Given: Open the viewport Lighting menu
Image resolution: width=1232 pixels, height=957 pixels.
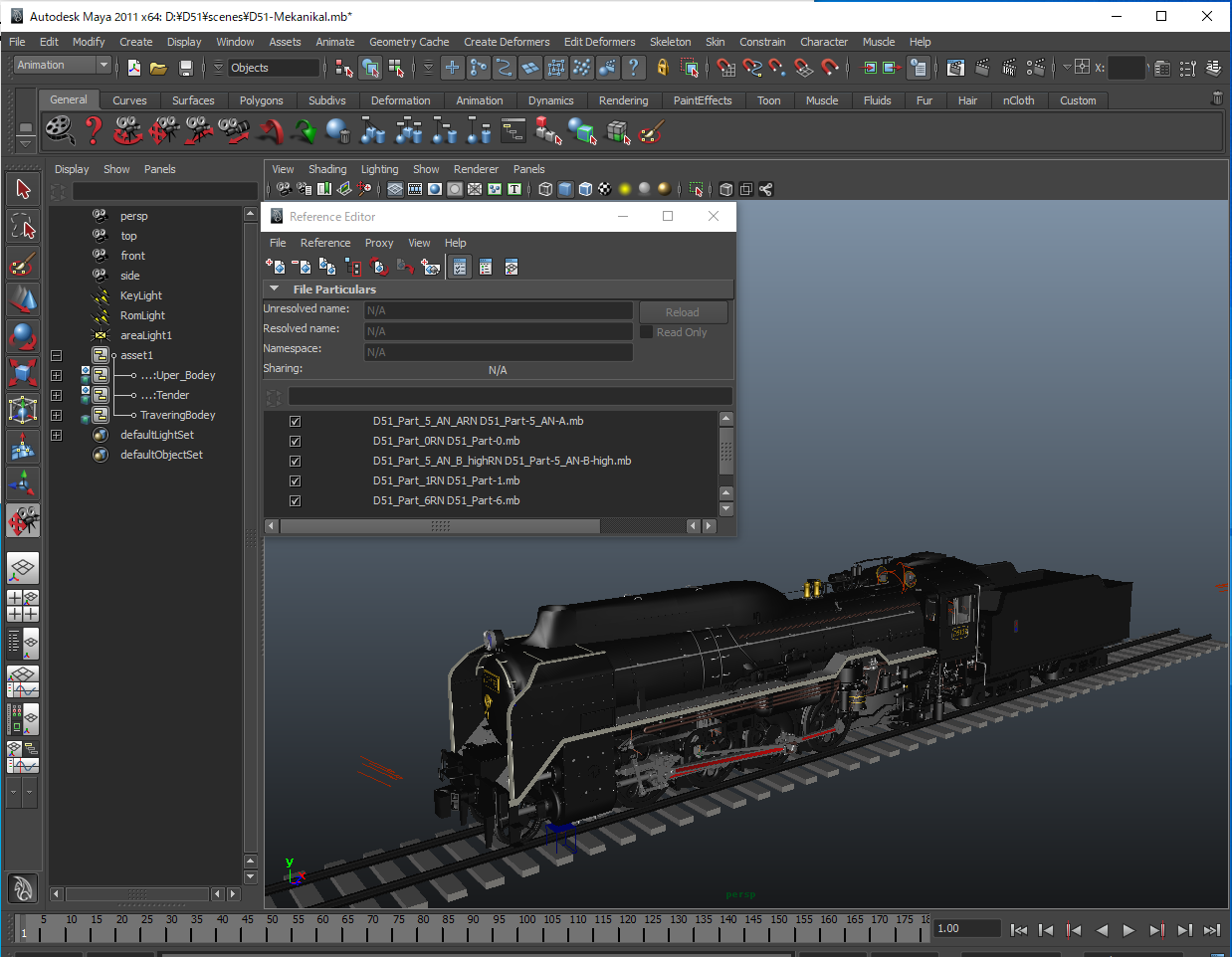Looking at the screenshot, I should [379, 169].
